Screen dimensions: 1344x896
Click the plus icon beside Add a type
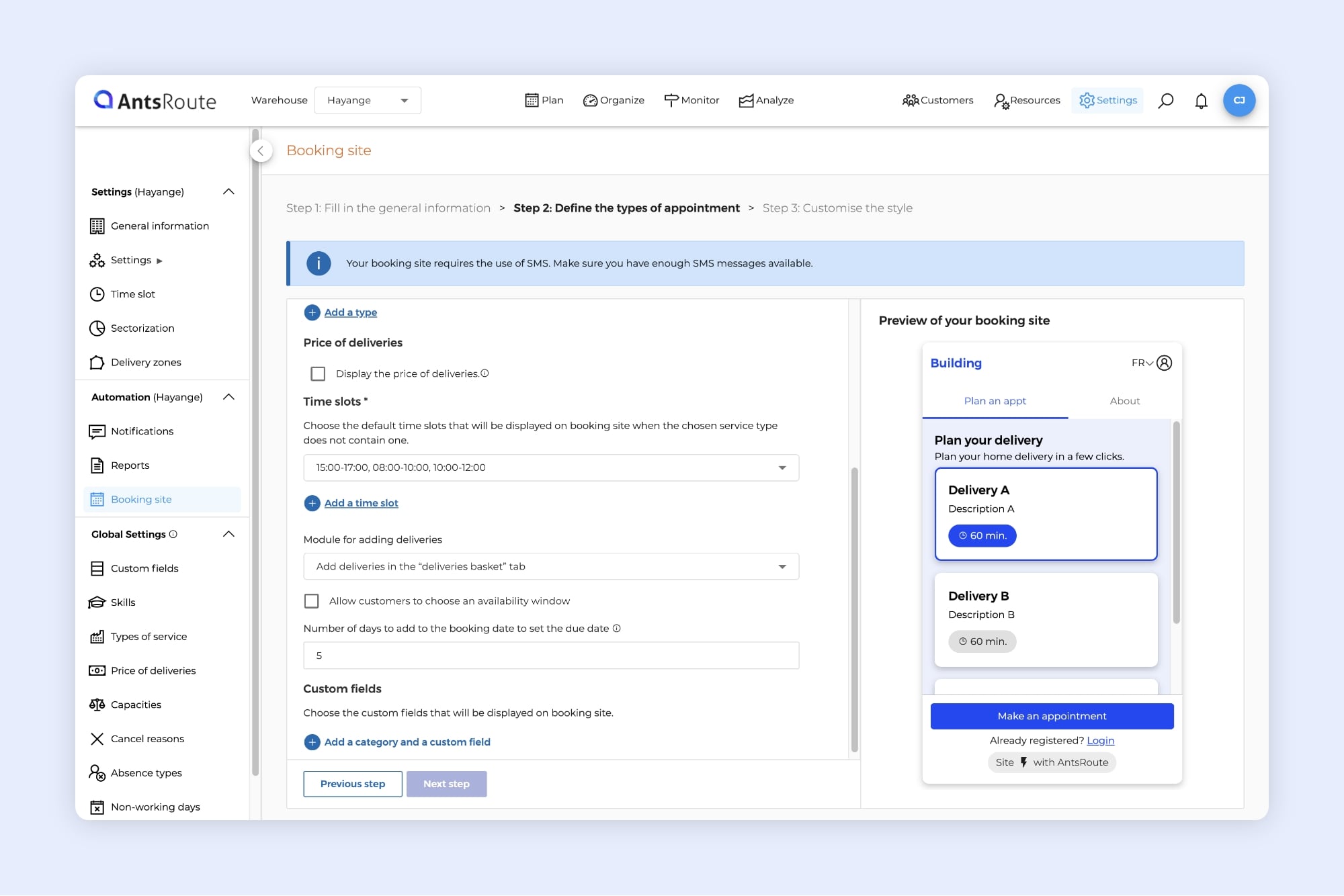pos(312,312)
